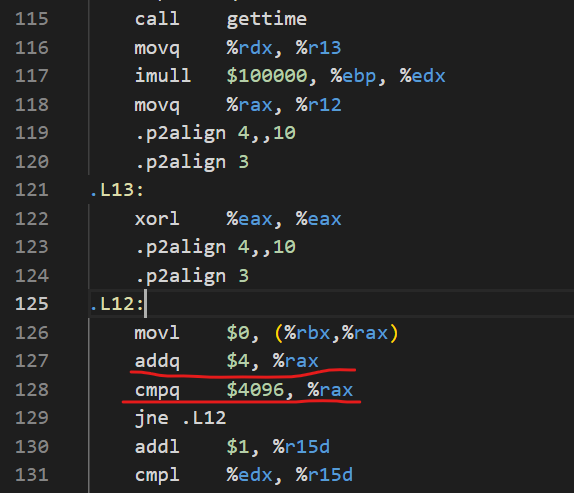Click line number 129 in gutter

tap(32, 418)
